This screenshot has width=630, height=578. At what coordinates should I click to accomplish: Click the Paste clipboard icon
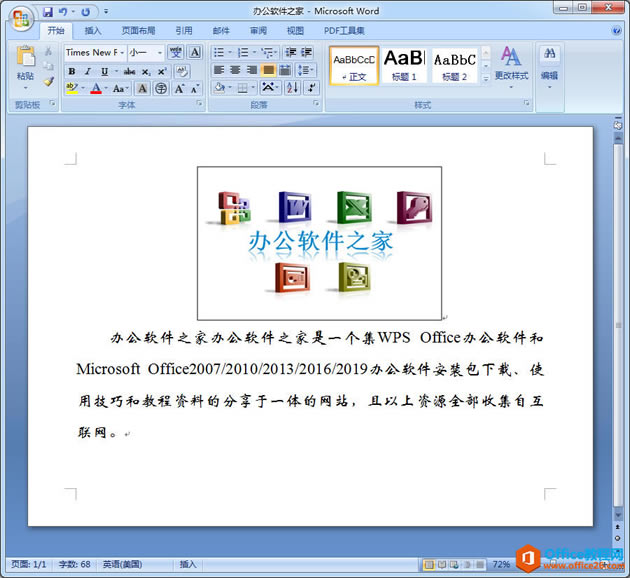(x=25, y=56)
